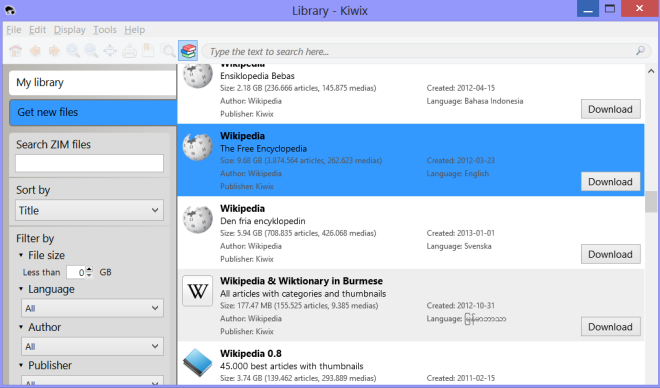Screen dimensions: 660x388
Task: Click 'Language: English' text
Action: click(458, 173)
